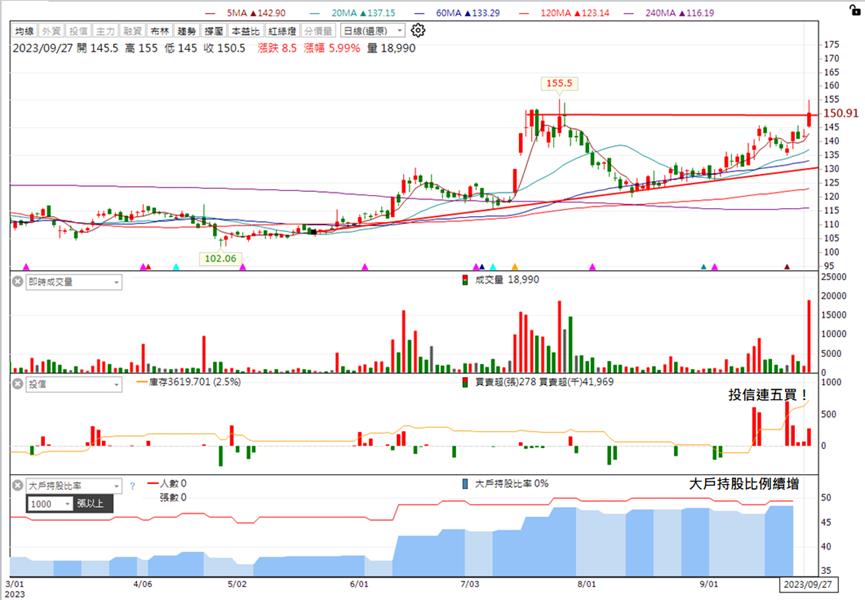Toggle the 布林 Bollinger overlay
The width and height of the screenshot is (865, 600).
click(160, 31)
